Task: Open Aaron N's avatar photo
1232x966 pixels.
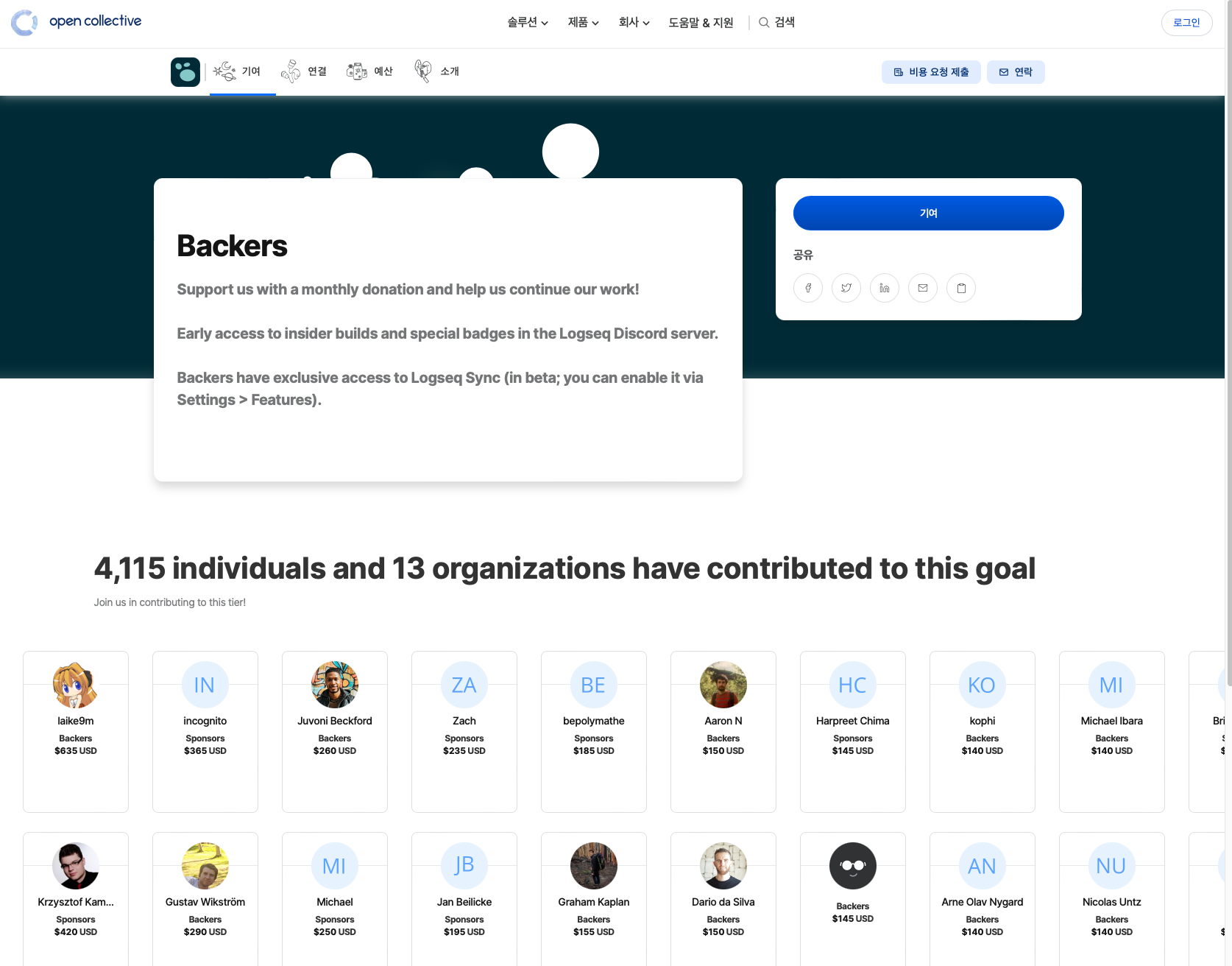Action: click(723, 685)
